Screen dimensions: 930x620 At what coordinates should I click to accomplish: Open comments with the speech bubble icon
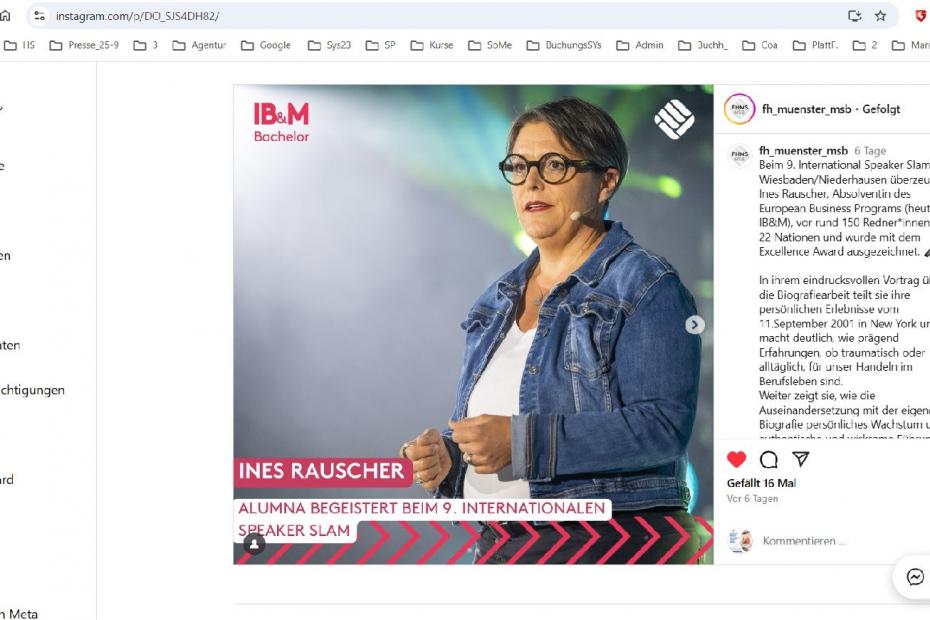pos(769,459)
